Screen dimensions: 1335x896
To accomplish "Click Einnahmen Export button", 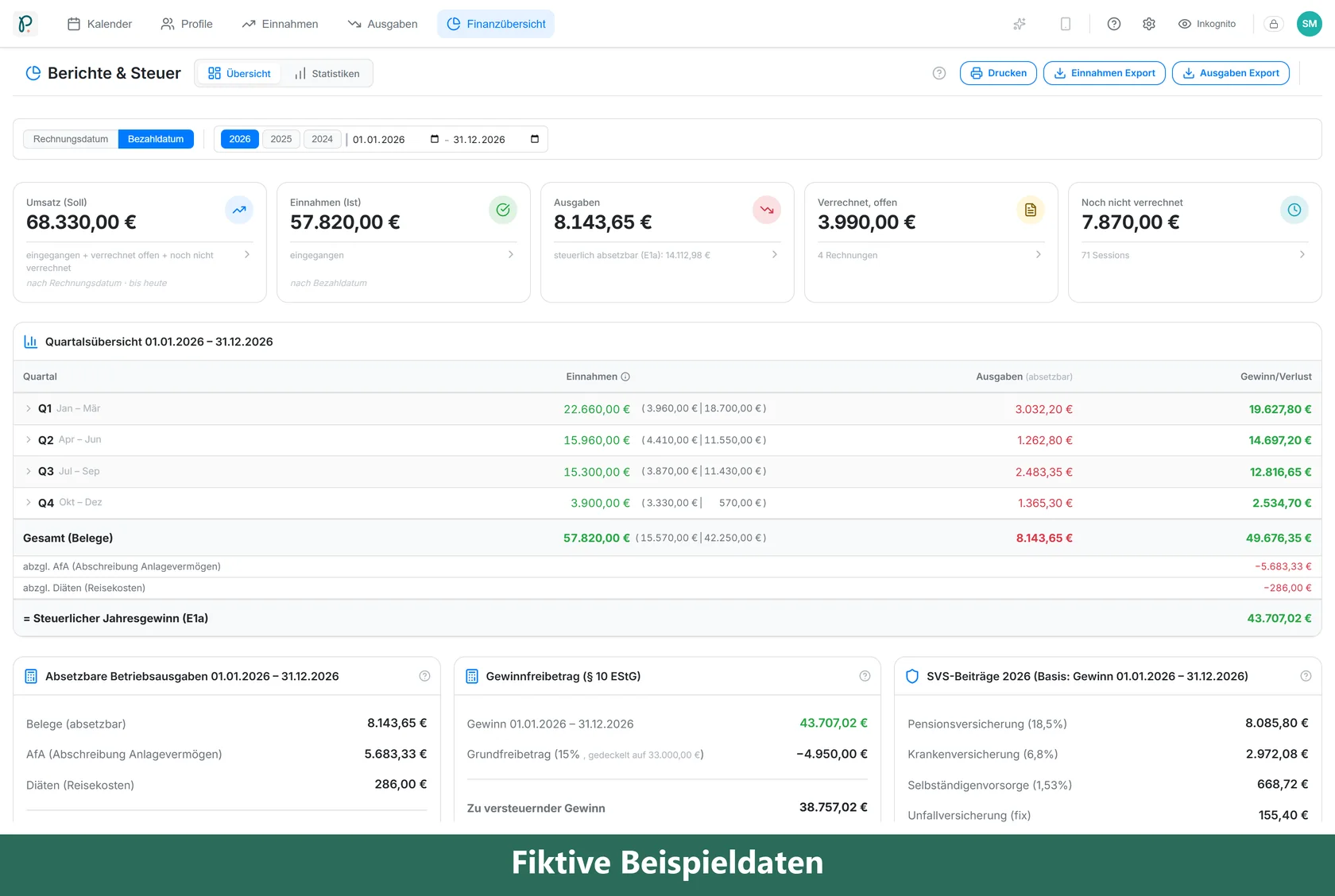I will click(x=1105, y=73).
